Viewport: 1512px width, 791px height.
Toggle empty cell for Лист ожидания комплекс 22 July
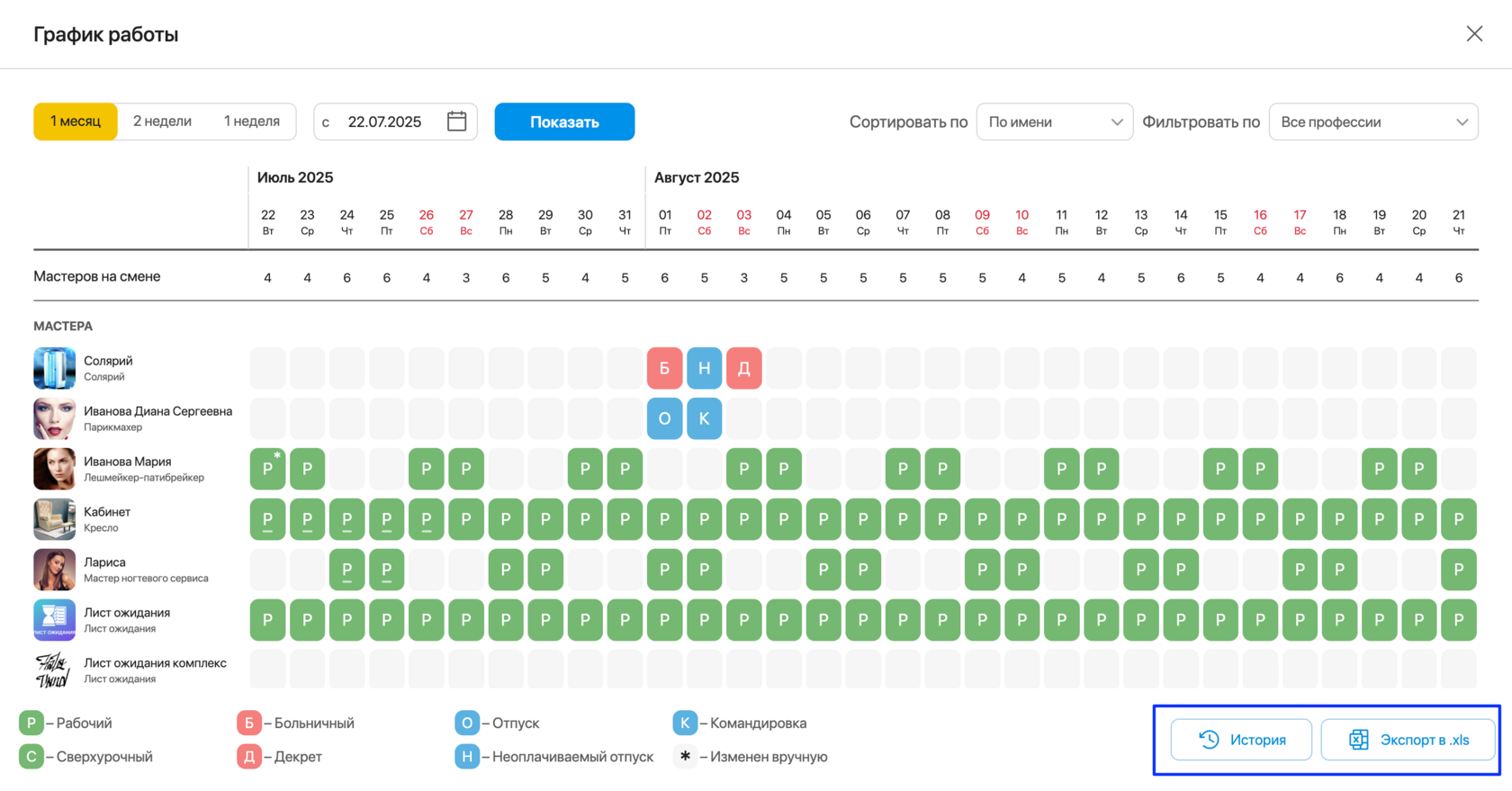[x=267, y=670]
